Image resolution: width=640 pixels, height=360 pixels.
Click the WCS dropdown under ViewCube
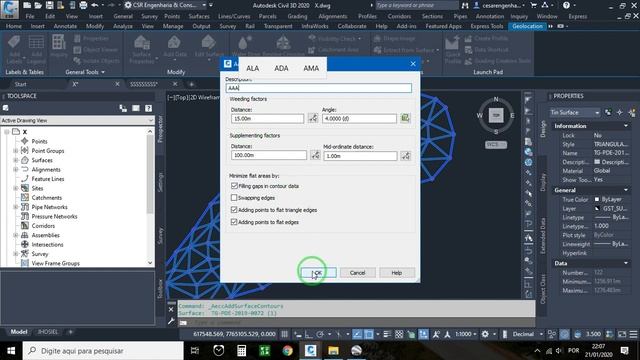496,144
